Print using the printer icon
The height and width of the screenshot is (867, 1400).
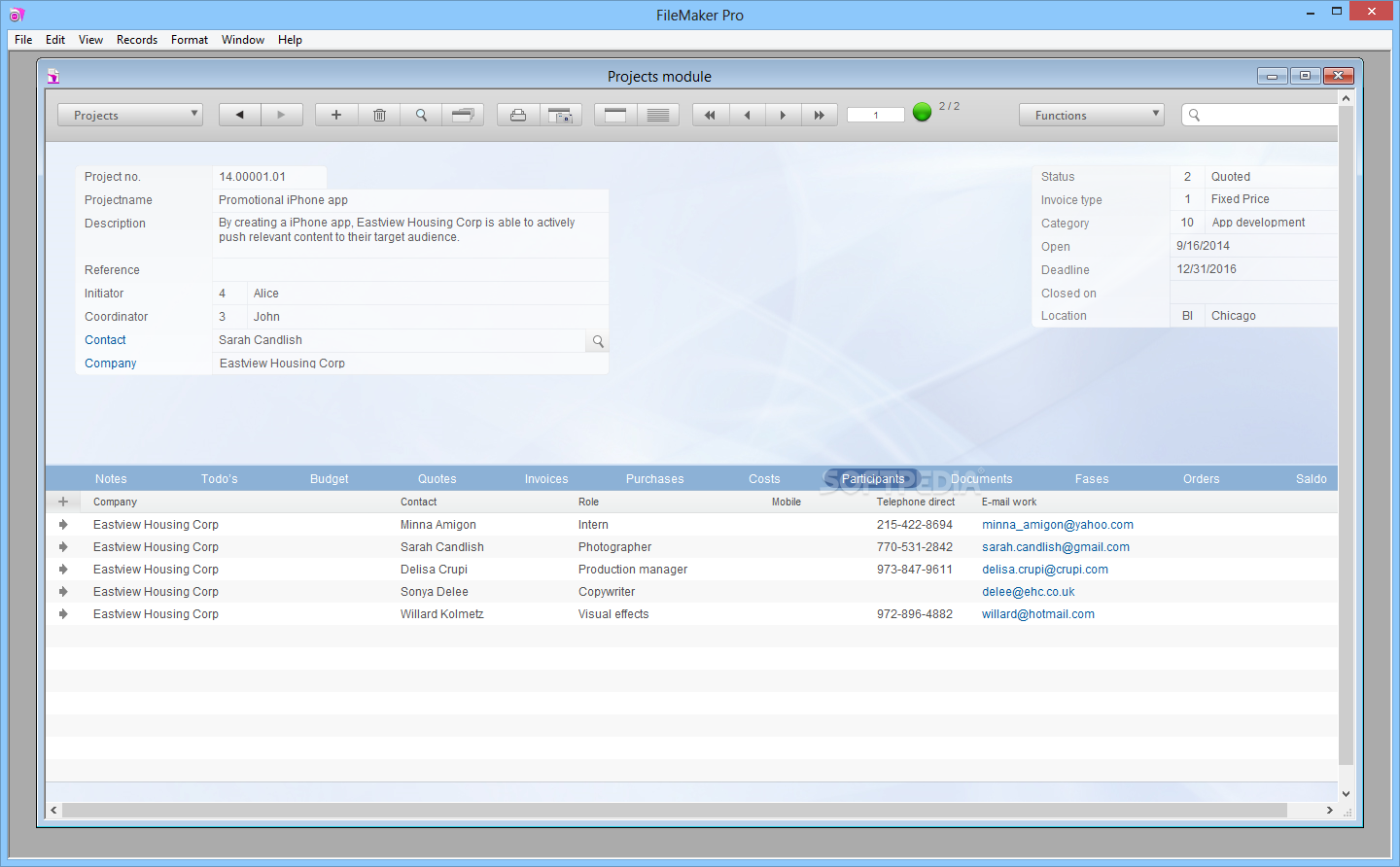tap(518, 115)
